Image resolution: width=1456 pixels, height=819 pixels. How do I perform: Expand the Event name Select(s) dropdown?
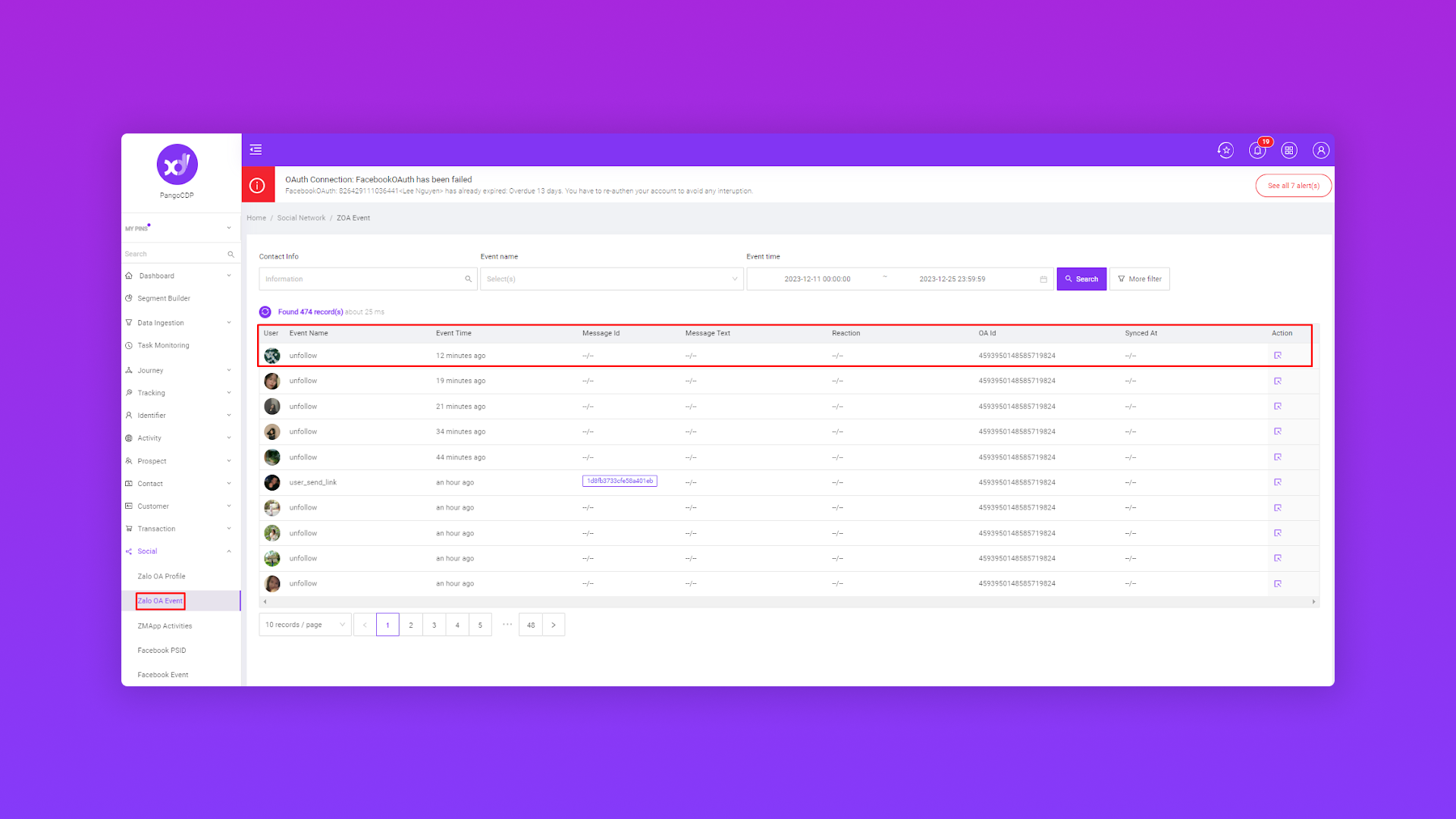pyautogui.click(x=611, y=279)
